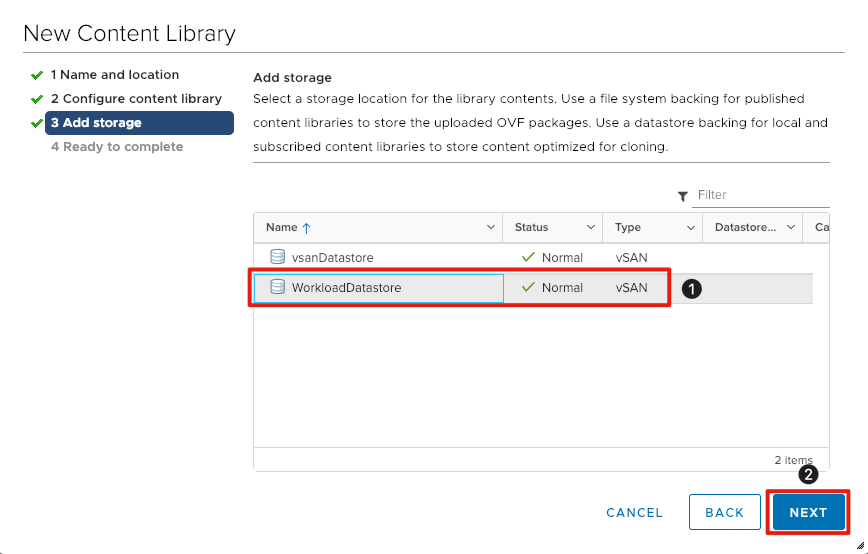This screenshot has width=868, height=554.
Task: Click the Name column sort arrow
Action: 307,228
